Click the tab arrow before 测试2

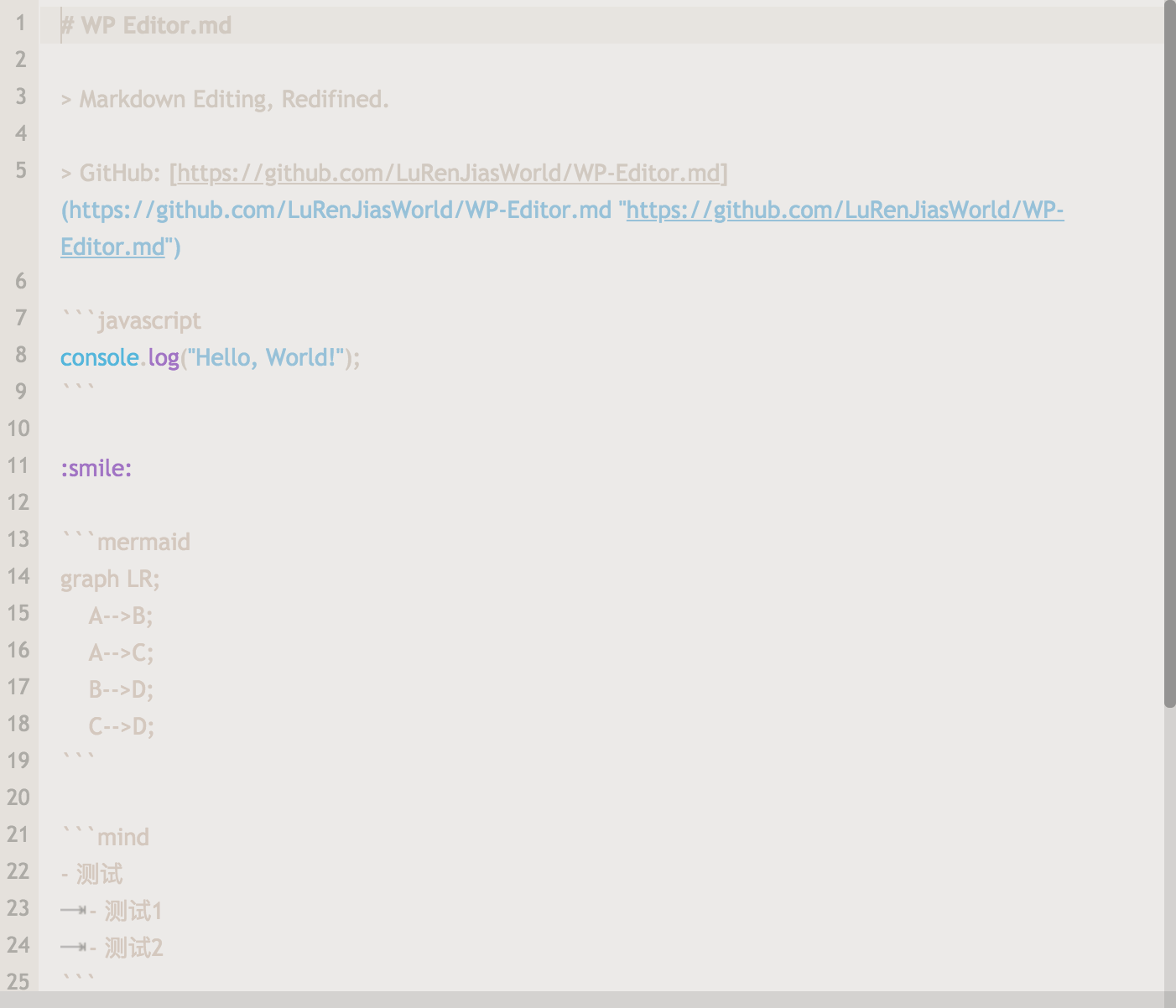74,948
